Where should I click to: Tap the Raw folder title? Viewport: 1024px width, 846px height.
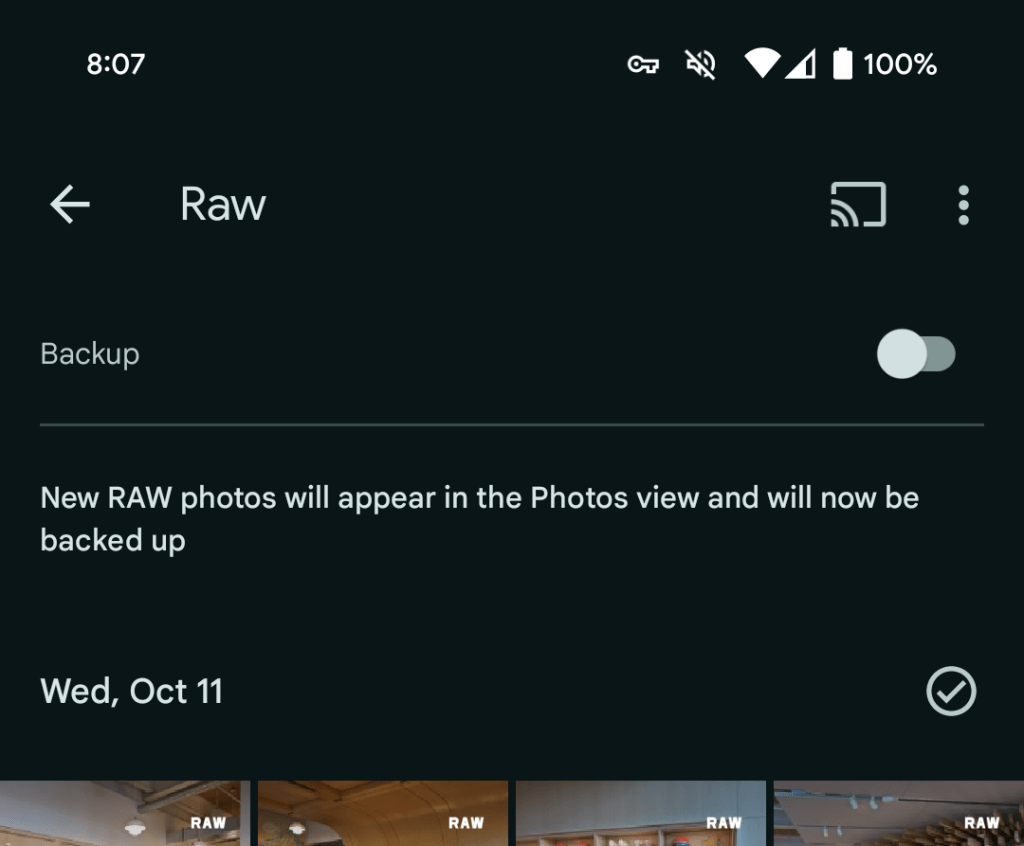(x=223, y=205)
